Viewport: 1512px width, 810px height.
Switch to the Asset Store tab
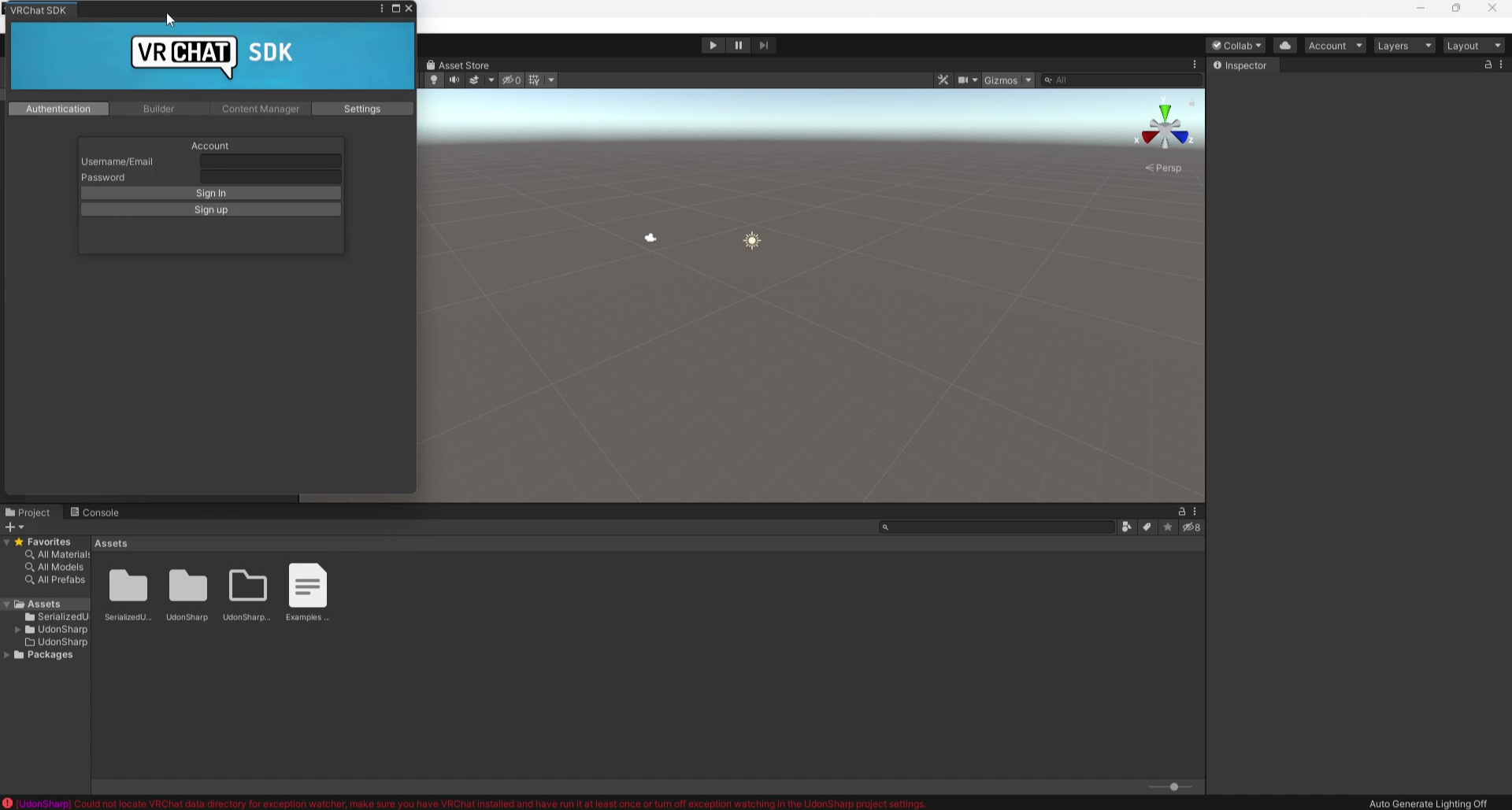(x=458, y=65)
